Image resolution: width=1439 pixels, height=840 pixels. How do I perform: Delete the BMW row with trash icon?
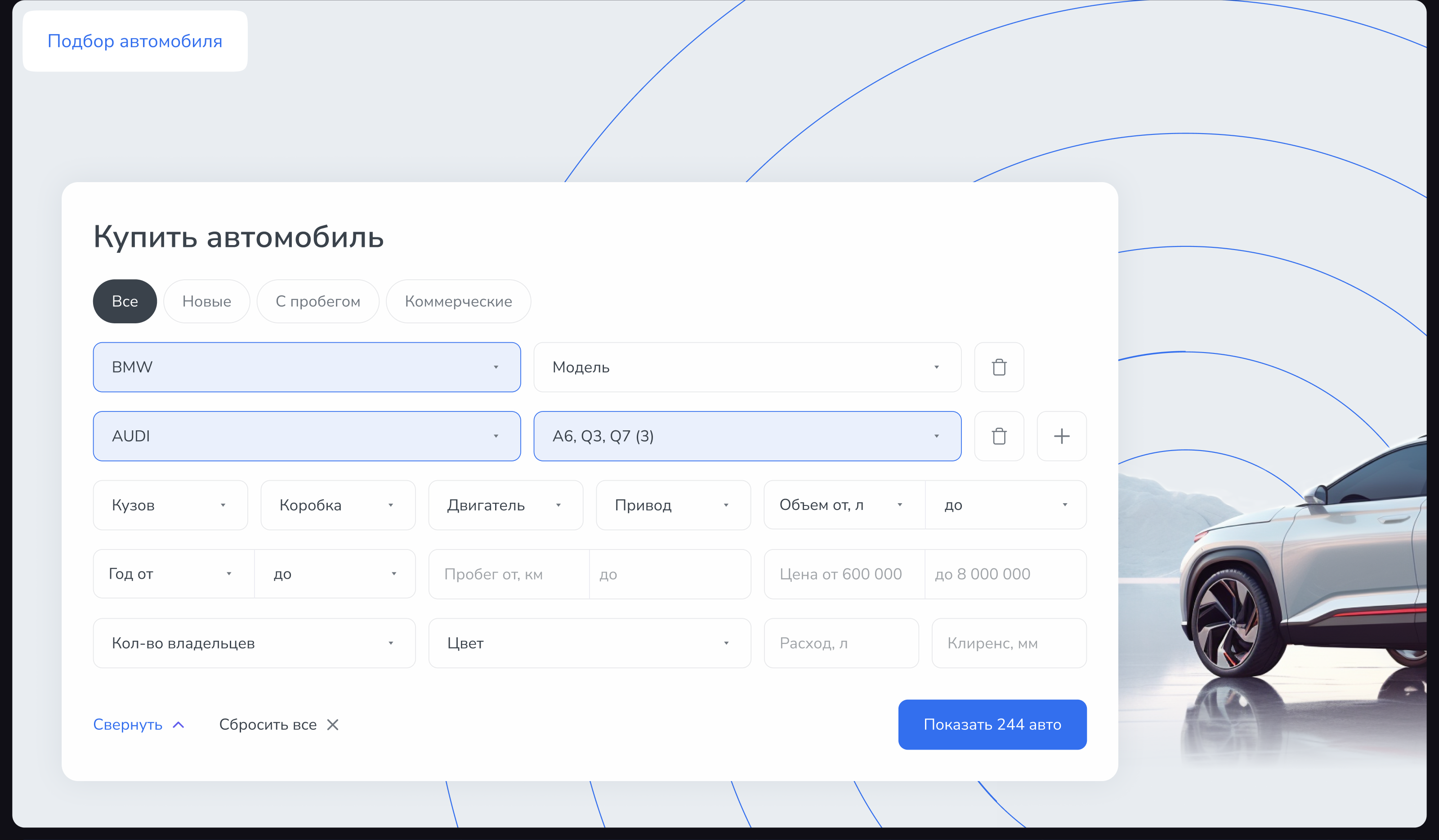point(999,367)
